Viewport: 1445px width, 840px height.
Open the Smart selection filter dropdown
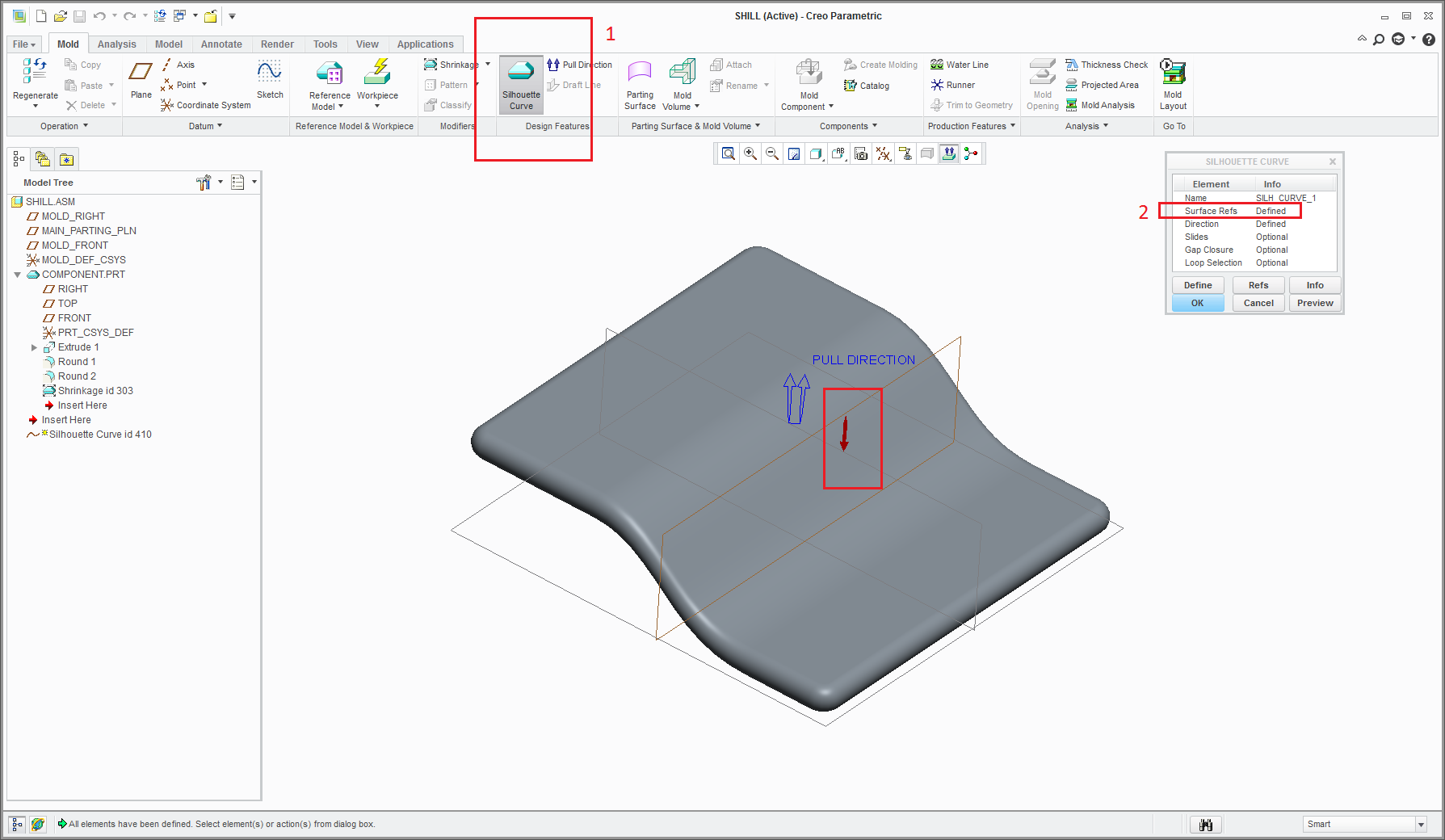coord(1421,824)
